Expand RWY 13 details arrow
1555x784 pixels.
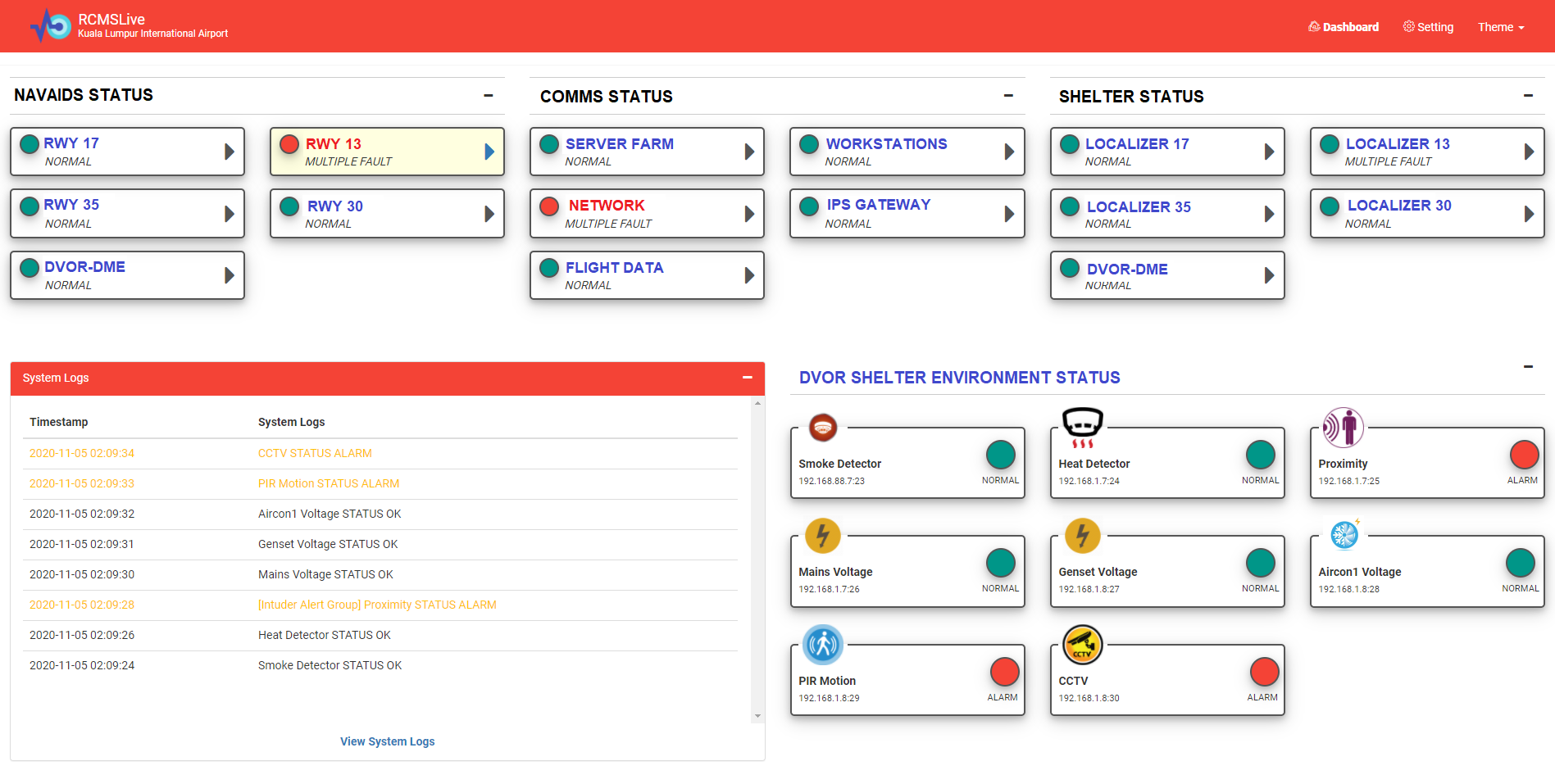pyautogui.click(x=489, y=152)
